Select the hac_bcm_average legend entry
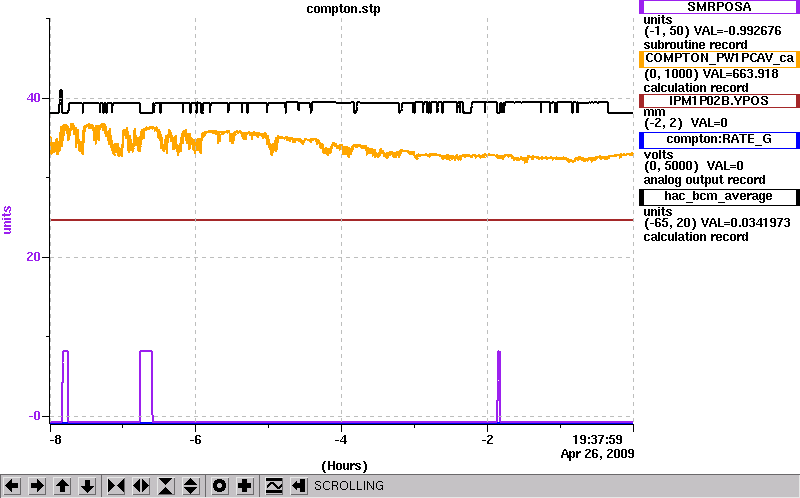Image resolution: width=800 pixels, height=498 pixels. (x=719, y=196)
